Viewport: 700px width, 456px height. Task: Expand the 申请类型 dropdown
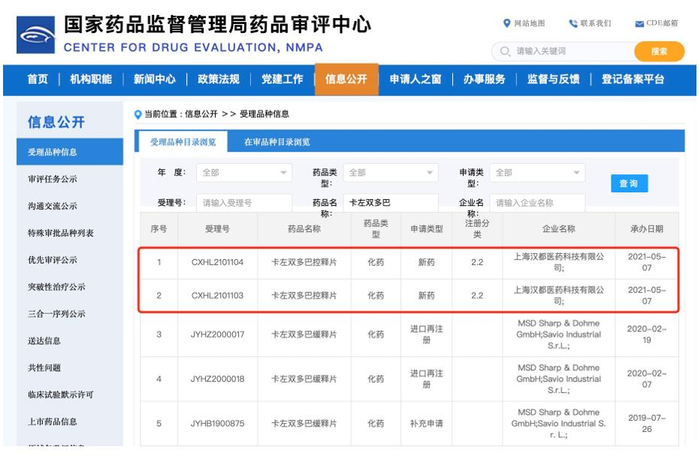[538, 173]
